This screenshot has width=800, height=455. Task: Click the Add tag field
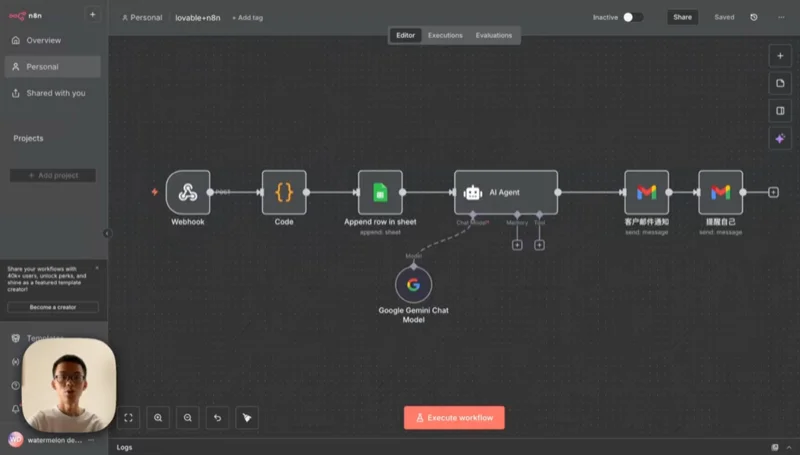click(248, 18)
